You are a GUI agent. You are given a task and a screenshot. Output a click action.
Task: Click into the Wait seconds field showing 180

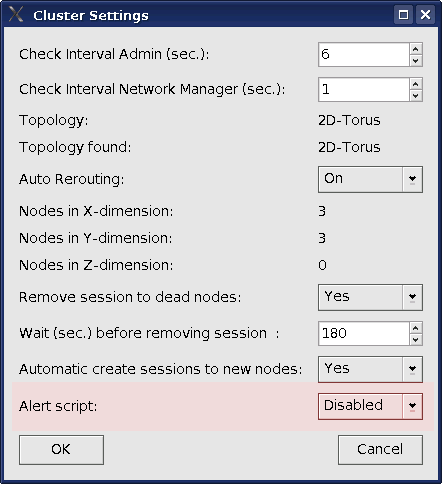click(x=364, y=333)
